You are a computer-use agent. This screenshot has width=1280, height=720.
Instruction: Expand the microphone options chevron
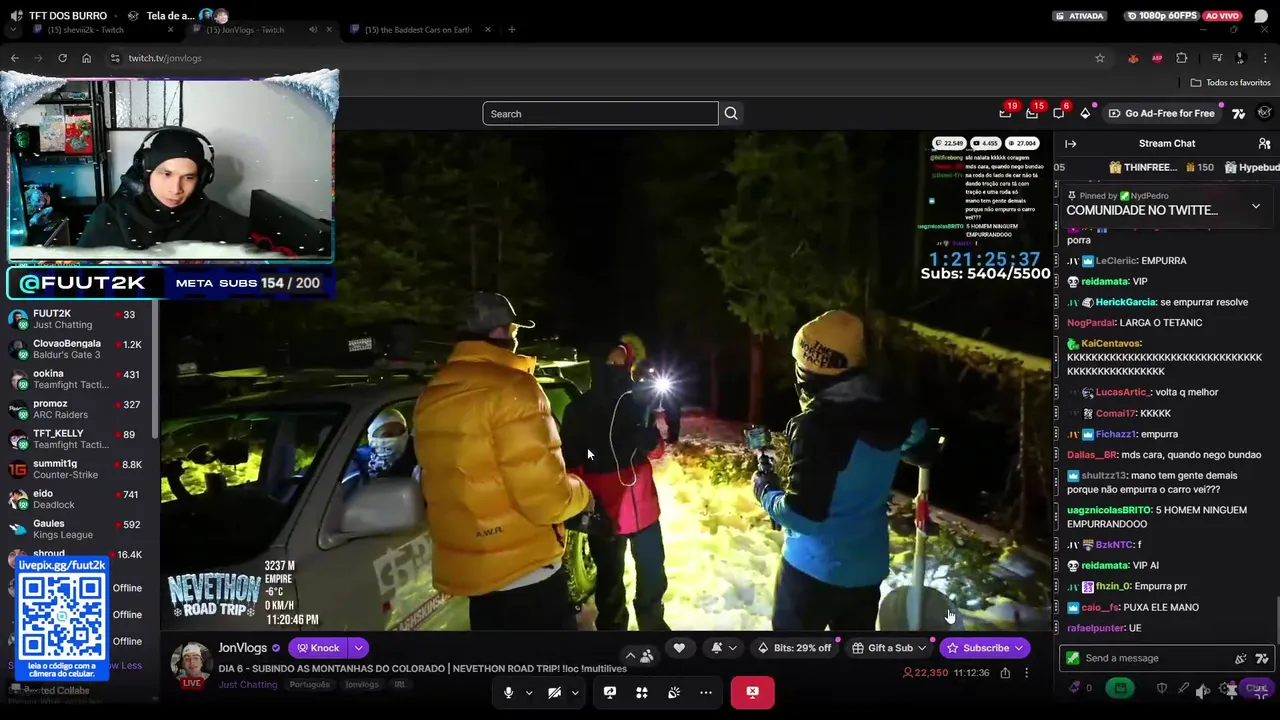tap(529, 692)
